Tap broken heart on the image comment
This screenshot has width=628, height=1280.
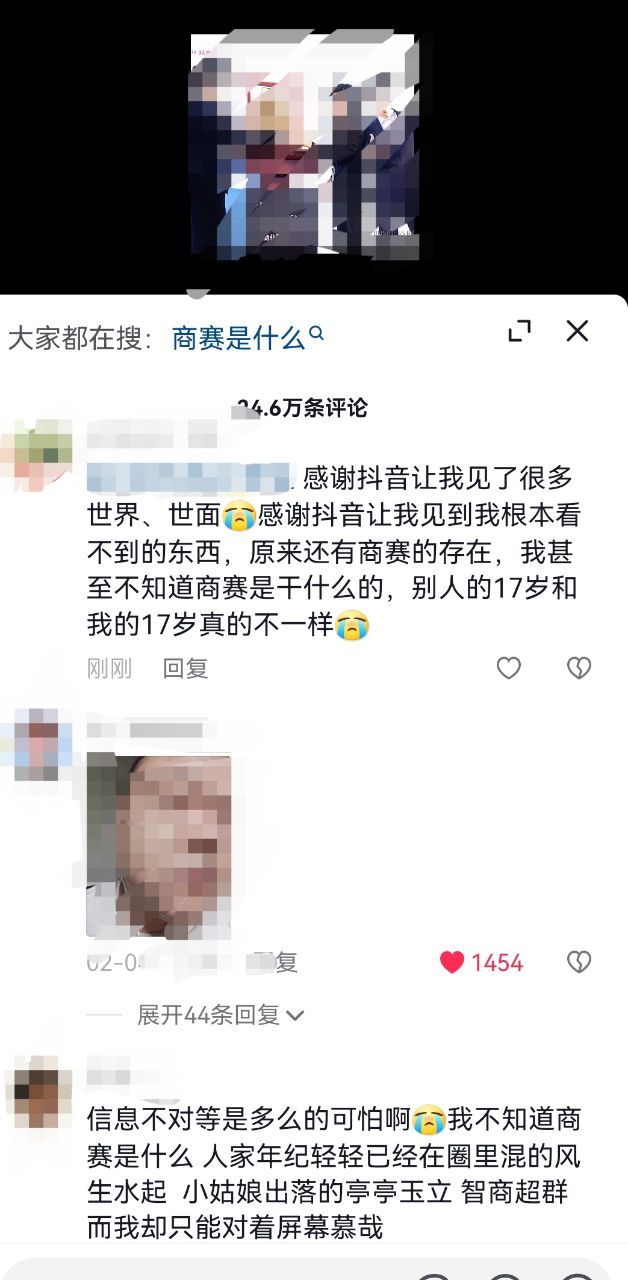579,962
